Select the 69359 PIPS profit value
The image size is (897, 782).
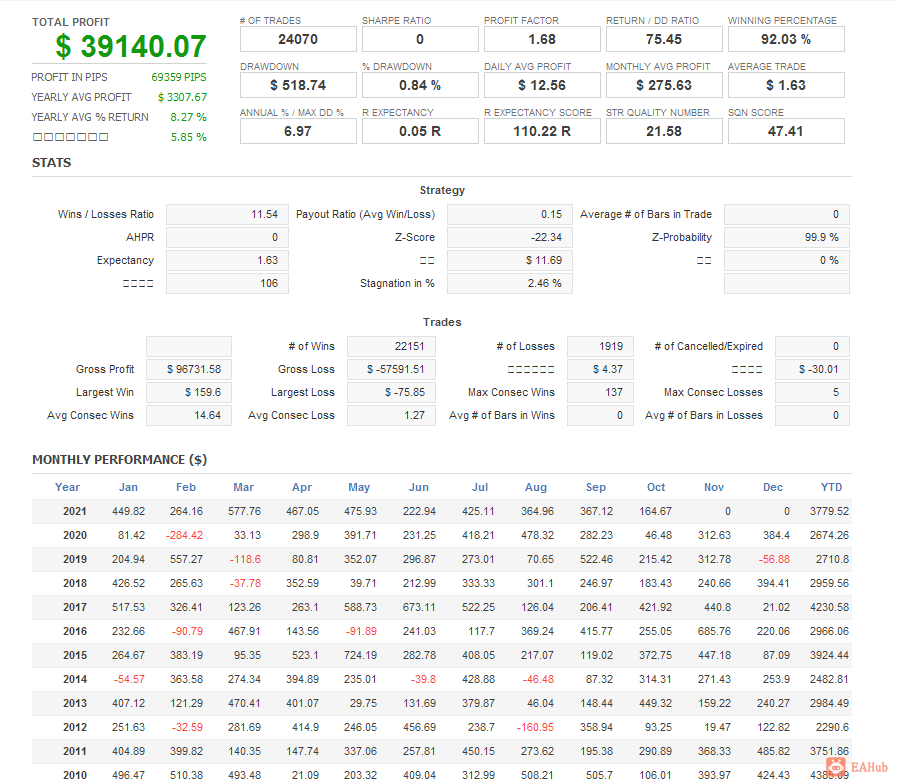click(x=178, y=77)
